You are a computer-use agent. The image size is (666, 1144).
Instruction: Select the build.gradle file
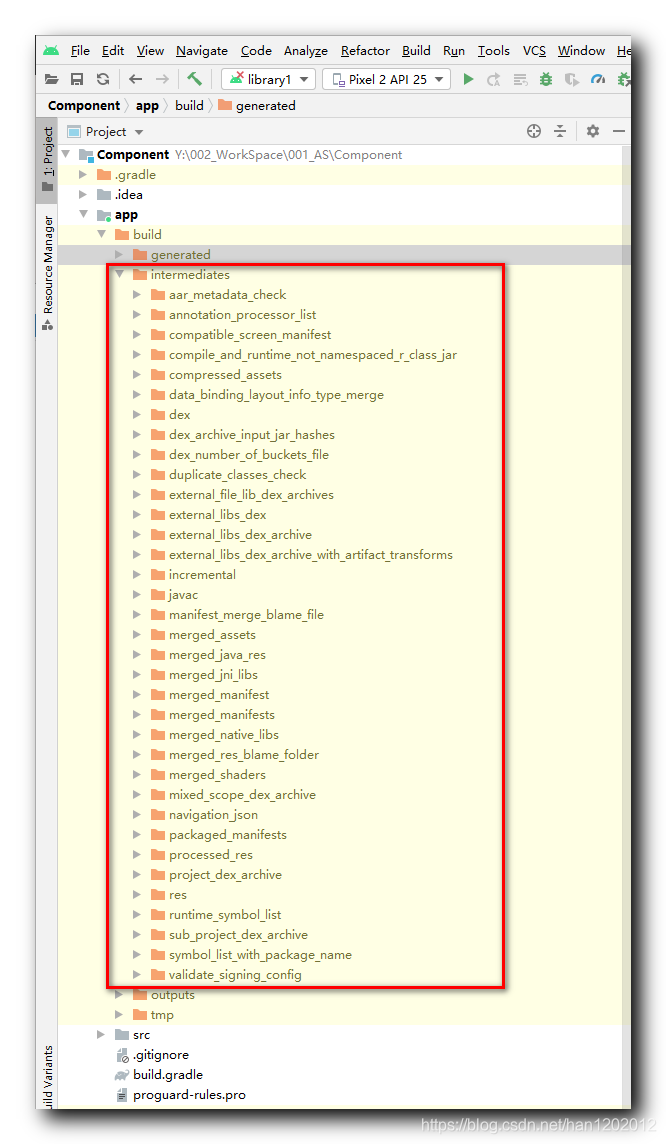click(168, 1075)
